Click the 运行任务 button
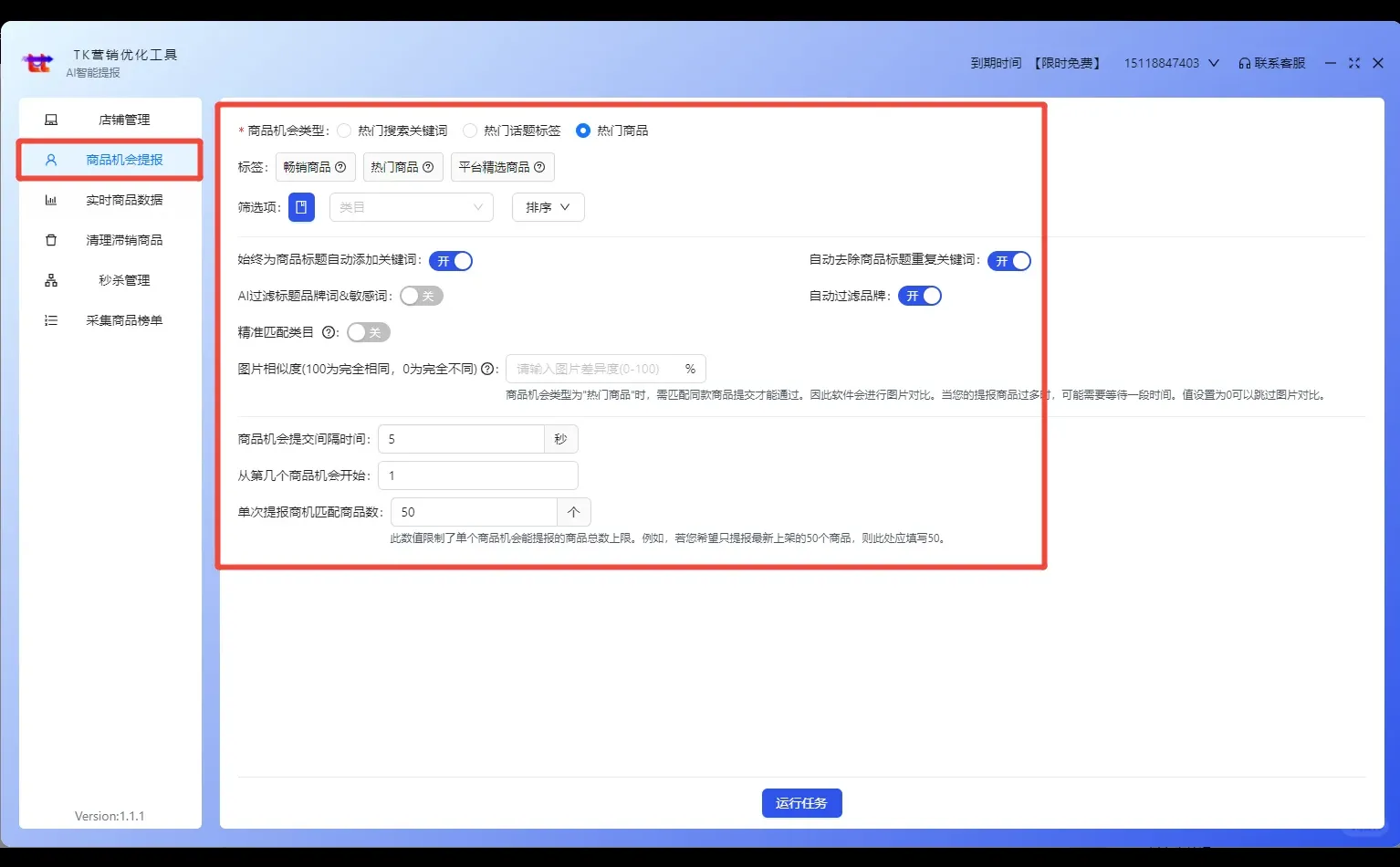The height and width of the screenshot is (867, 1400). pos(801,803)
